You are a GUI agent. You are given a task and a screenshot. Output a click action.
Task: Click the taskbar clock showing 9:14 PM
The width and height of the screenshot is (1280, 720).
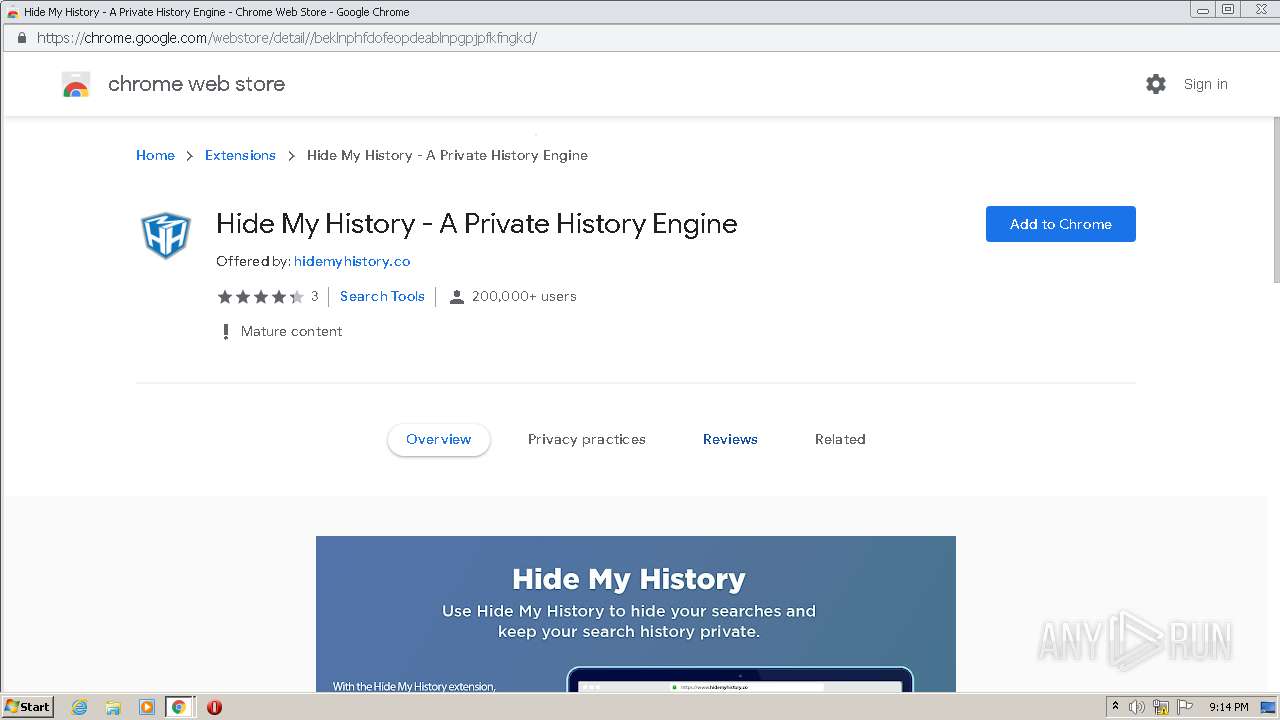coord(1229,707)
